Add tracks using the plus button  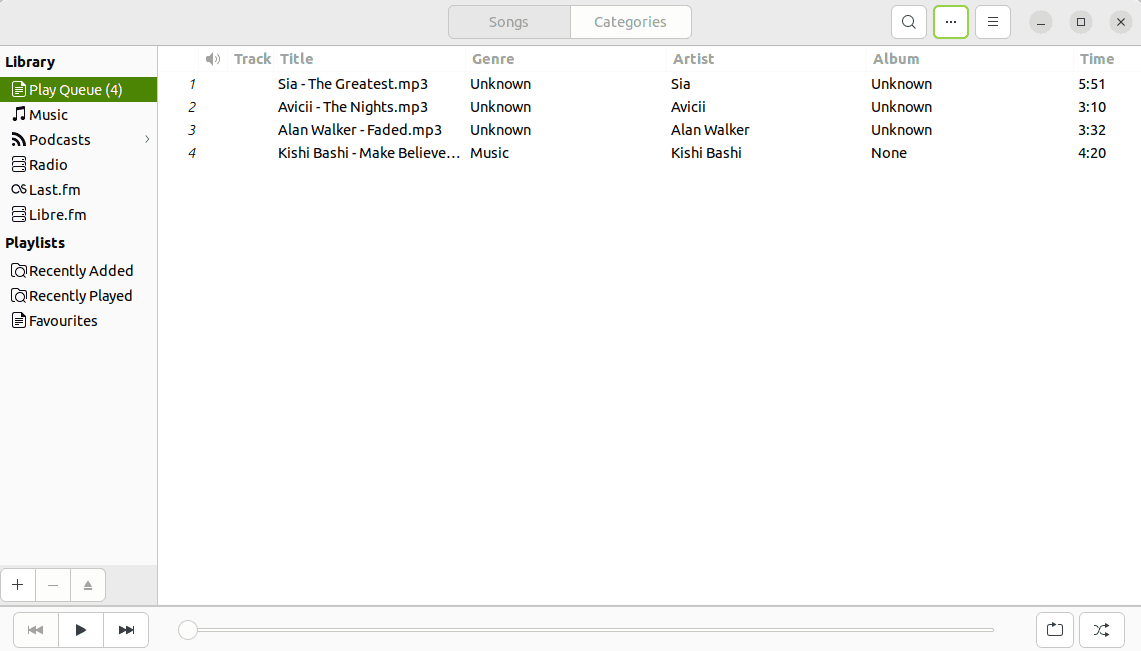(17, 585)
